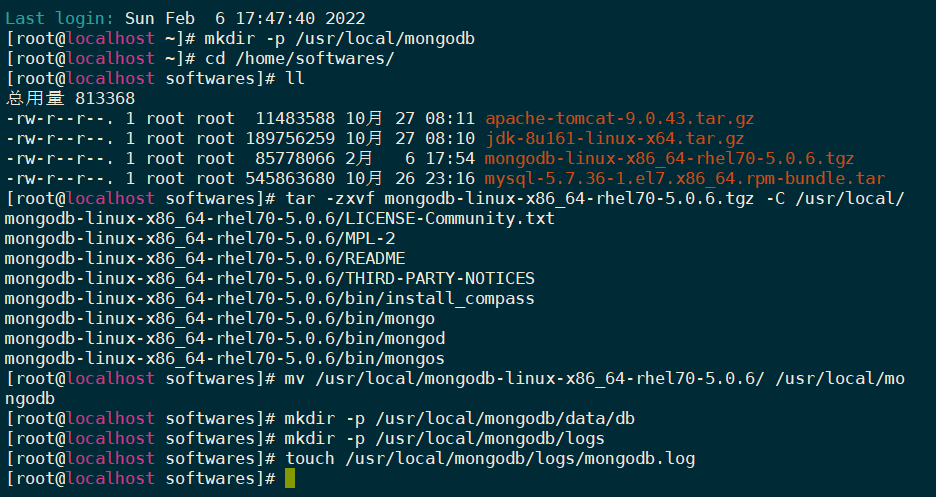Click the green terminal cursor block

coord(290,479)
